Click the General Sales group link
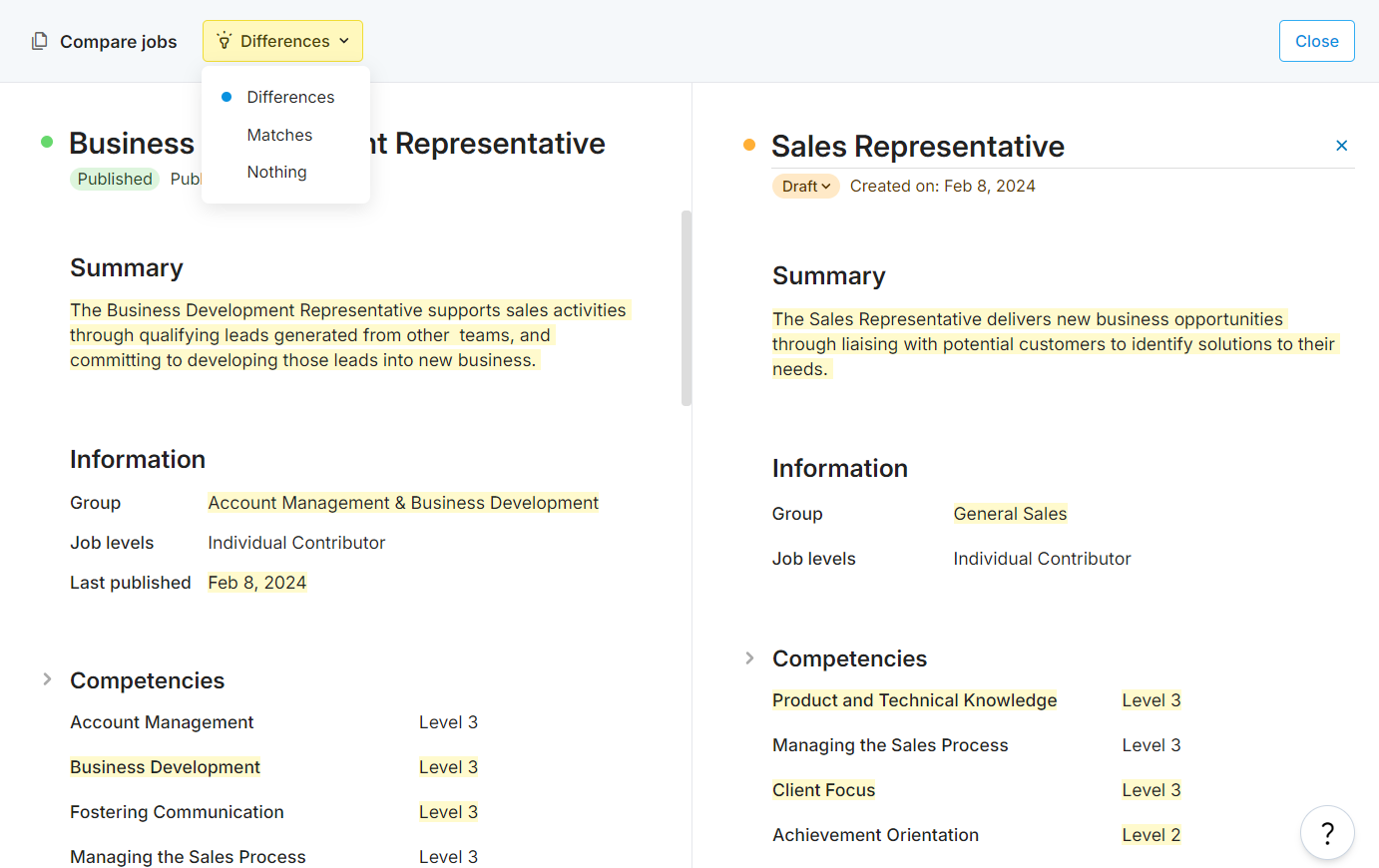 pyautogui.click(x=1010, y=513)
